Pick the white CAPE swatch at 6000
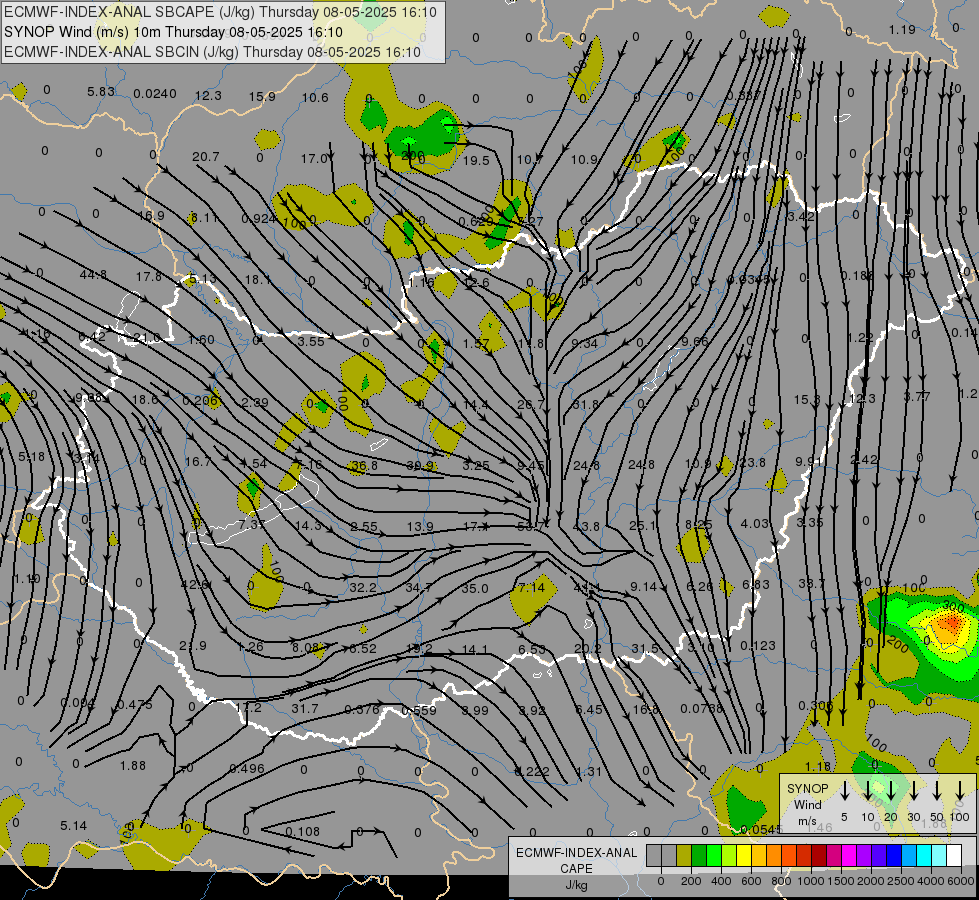This screenshot has width=979, height=900. point(953,855)
